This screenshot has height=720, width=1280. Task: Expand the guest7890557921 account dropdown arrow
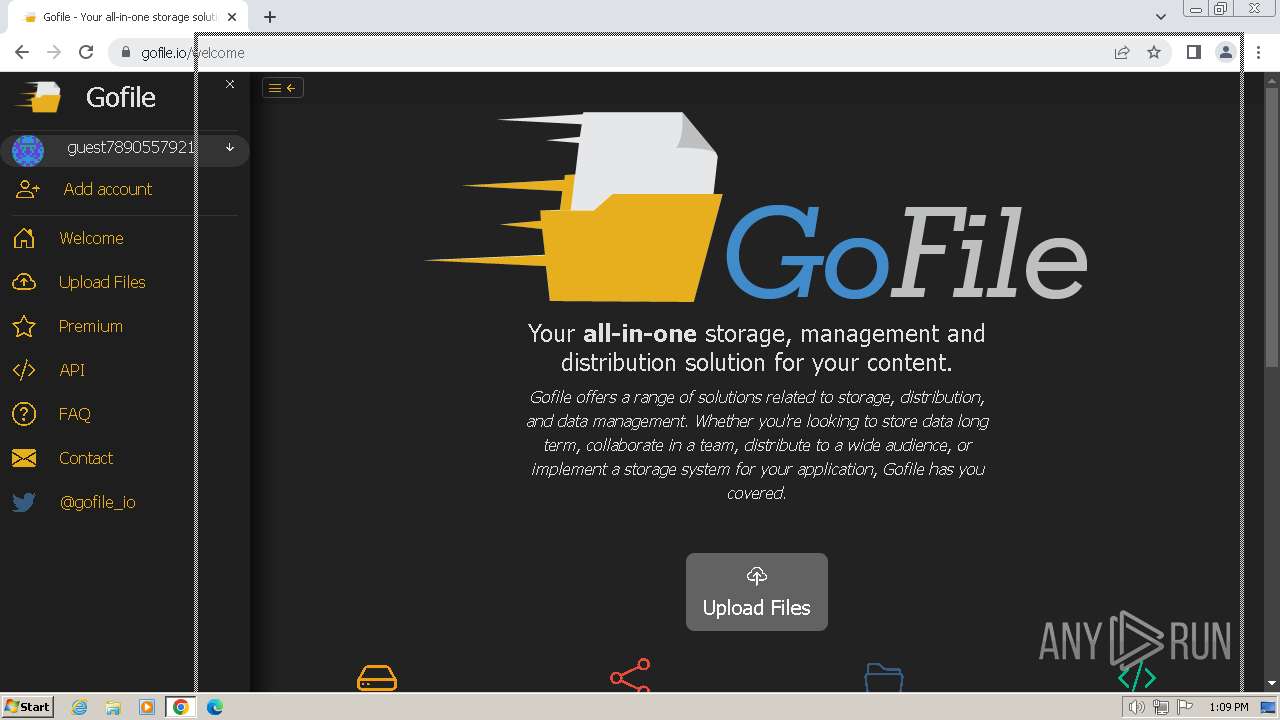pos(230,148)
